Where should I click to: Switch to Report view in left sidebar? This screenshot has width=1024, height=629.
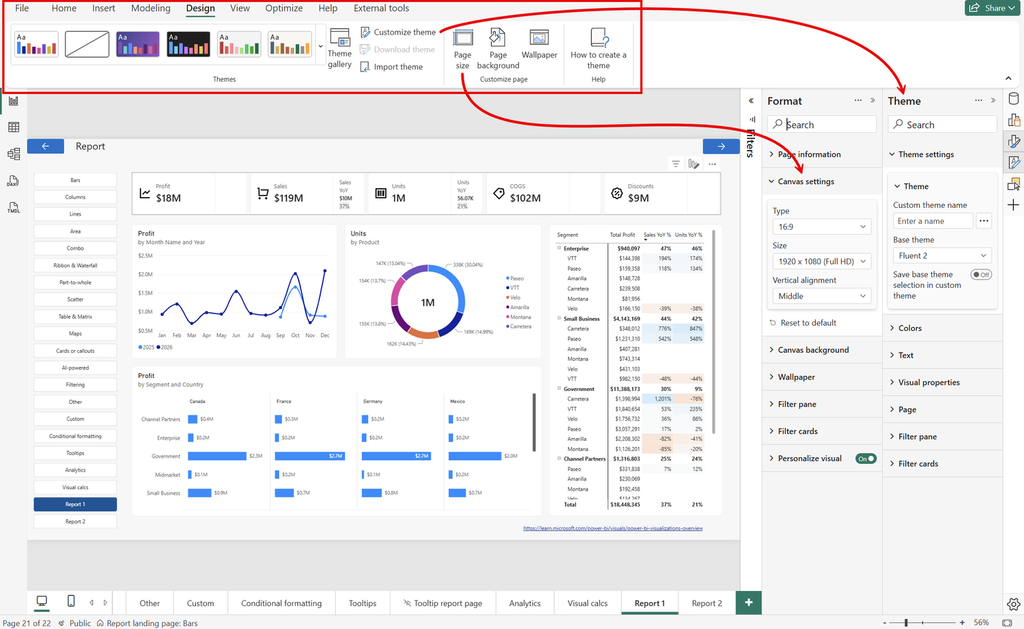13,101
